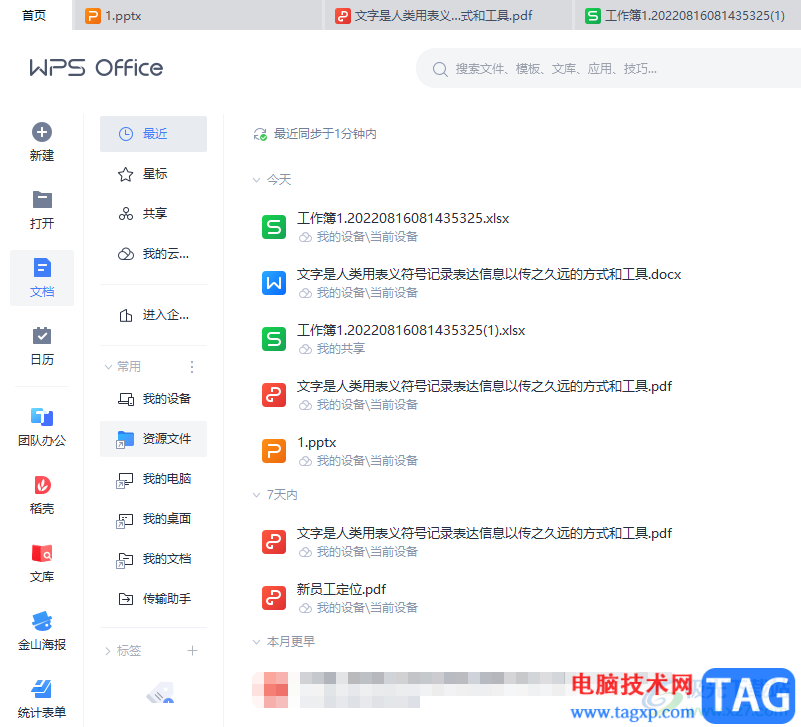This screenshot has width=801, height=727.
Task: Click spreadsheet icon of 工作簿1...325.xlsx
Action: (274, 227)
